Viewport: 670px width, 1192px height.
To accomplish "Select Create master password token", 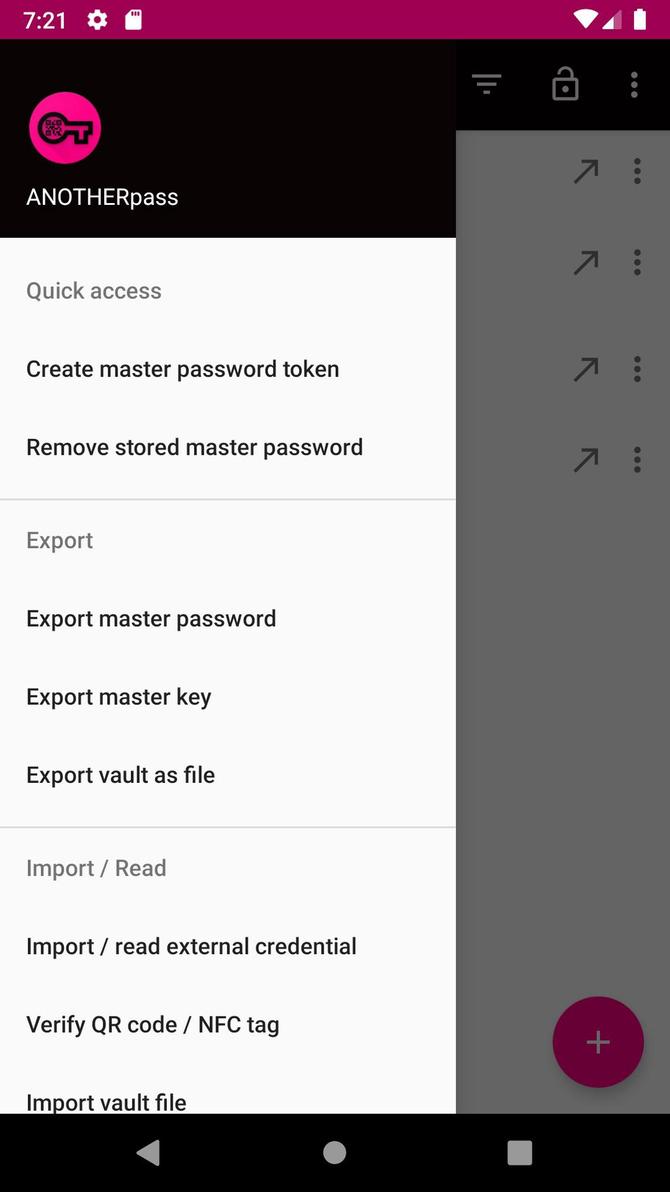I will (x=181, y=369).
